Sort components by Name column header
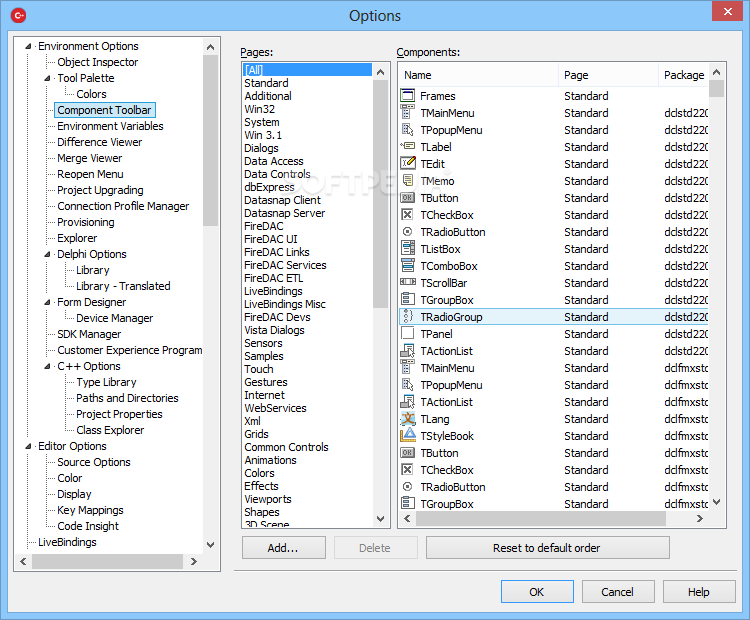750x620 pixels. [478, 75]
